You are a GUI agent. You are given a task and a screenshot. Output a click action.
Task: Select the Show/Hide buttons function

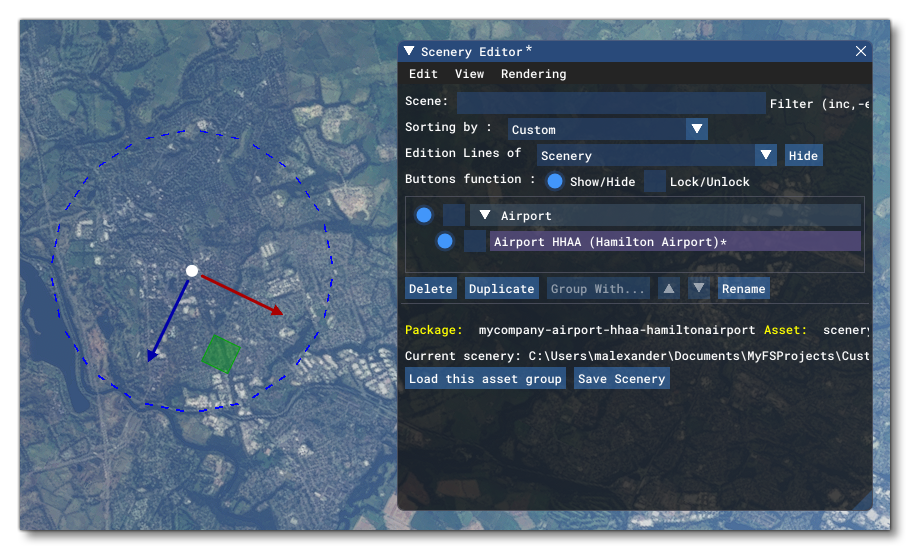[555, 181]
